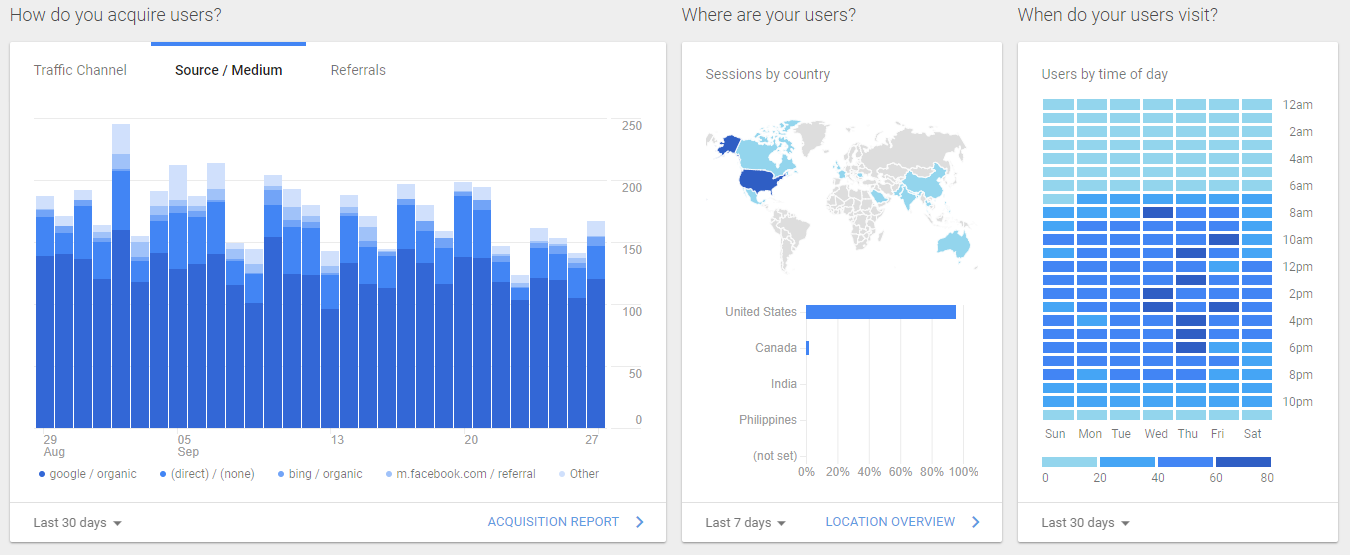The width and height of the screenshot is (1350, 555).
Task: Click the United States country label
Action: (x=761, y=312)
